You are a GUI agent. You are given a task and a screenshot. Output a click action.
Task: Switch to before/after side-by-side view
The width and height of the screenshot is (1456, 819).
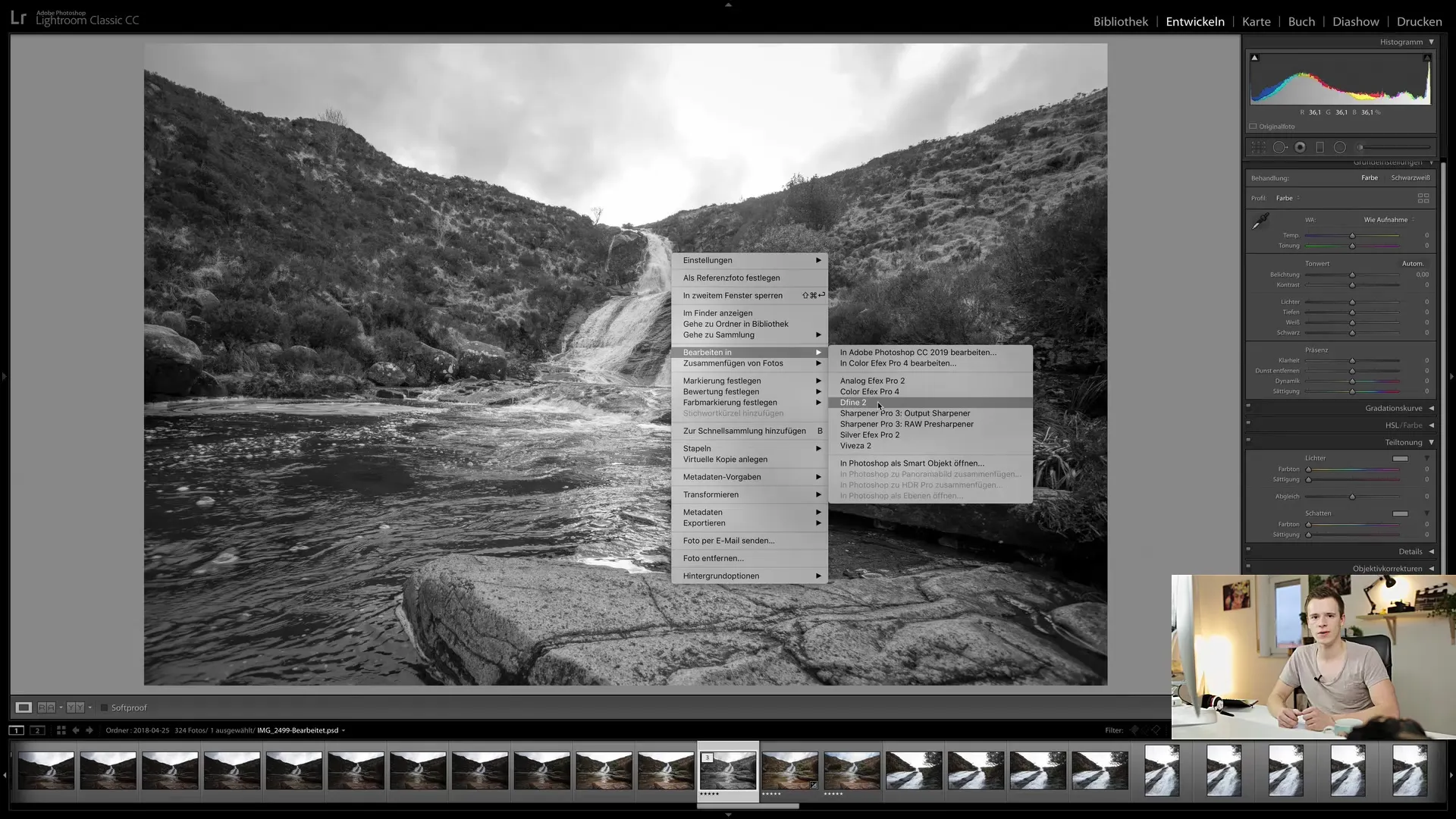46,708
